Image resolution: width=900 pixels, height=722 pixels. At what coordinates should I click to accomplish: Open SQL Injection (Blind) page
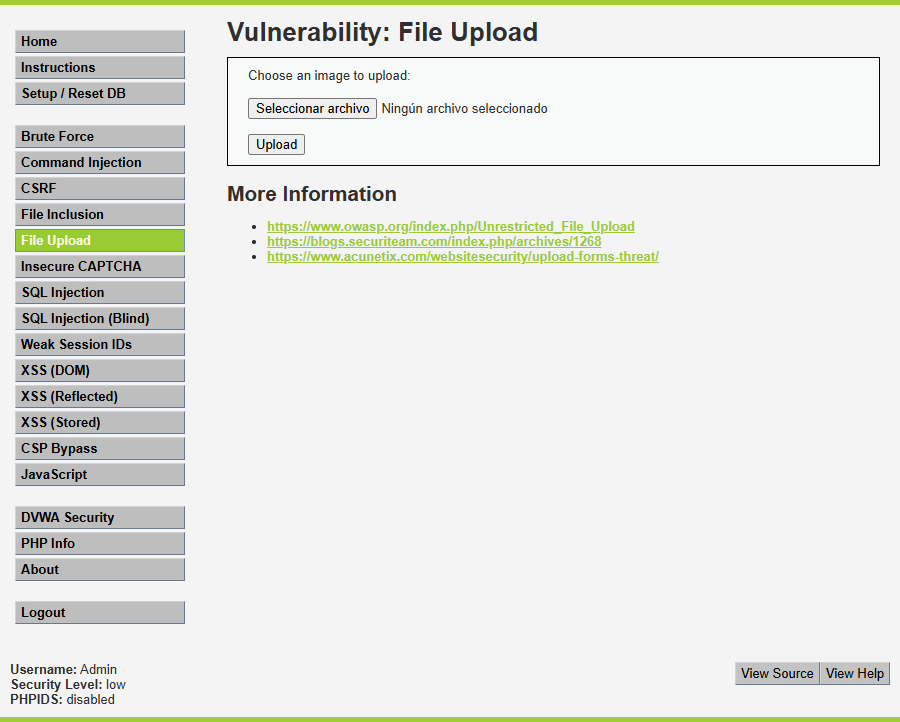100,318
